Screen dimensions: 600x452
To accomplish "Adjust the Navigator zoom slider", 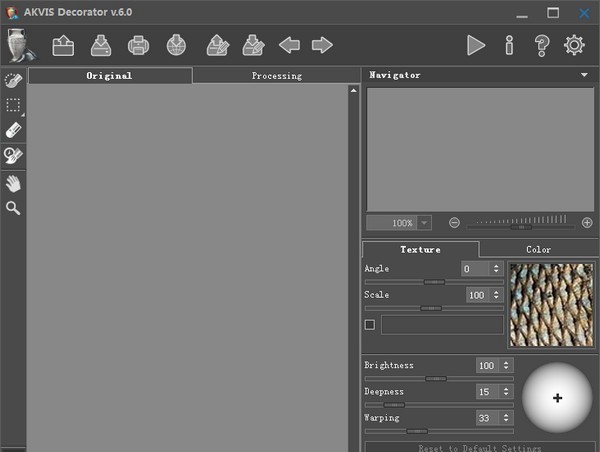I will pos(521,227).
